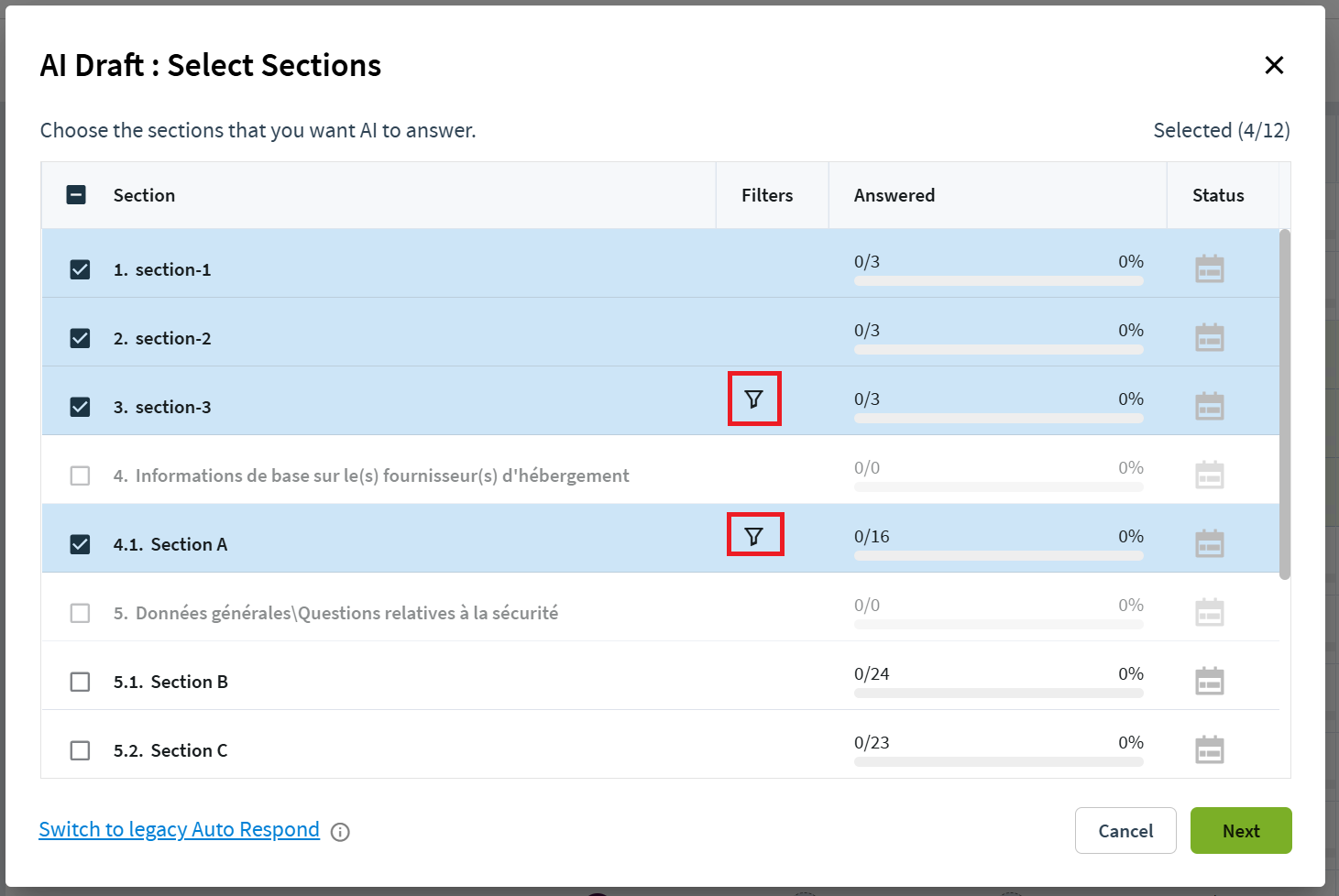Click status calendar icon for section-2

pyautogui.click(x=1210, y=337)
